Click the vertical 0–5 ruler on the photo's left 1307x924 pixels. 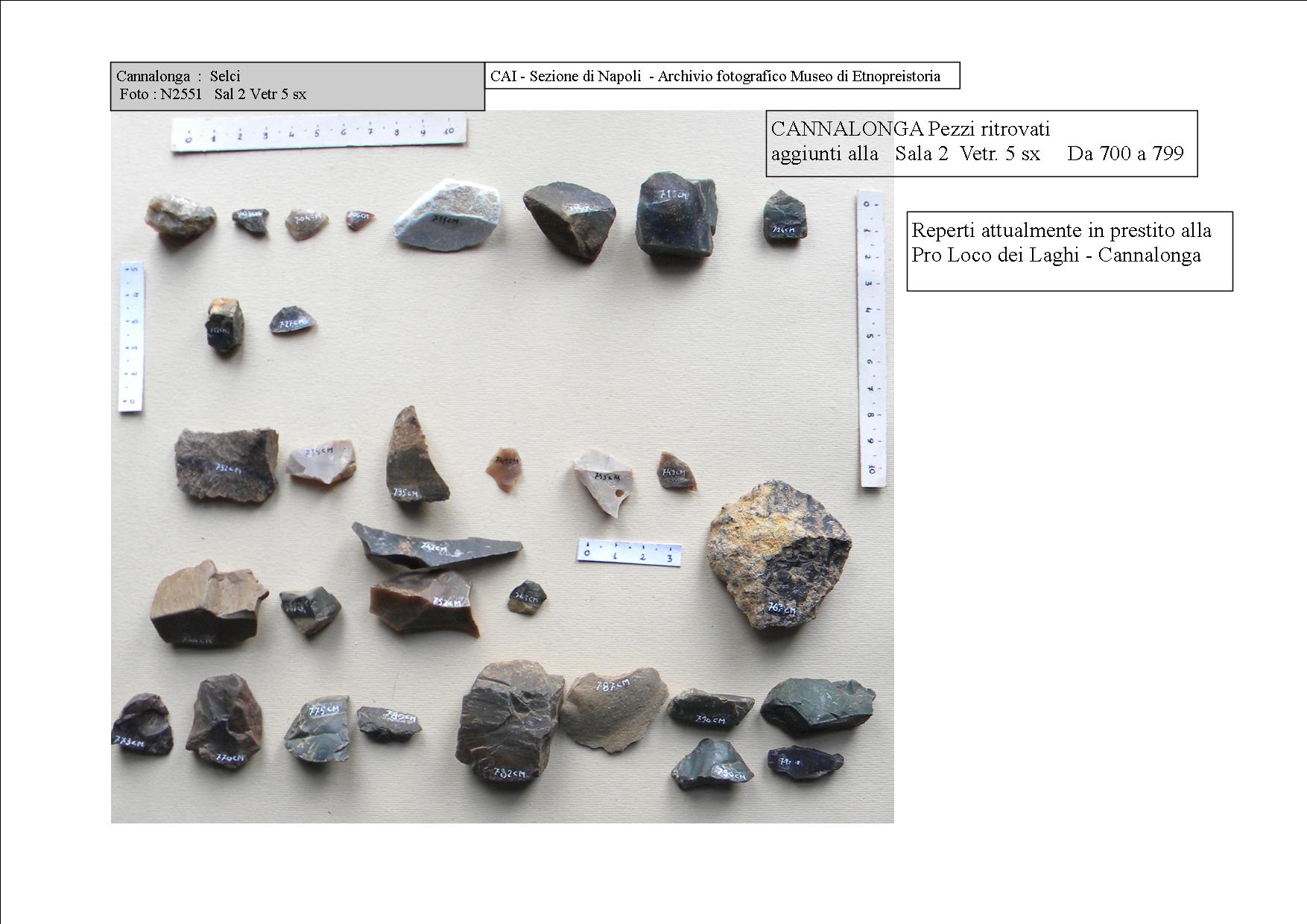click(x=132, y=336)
